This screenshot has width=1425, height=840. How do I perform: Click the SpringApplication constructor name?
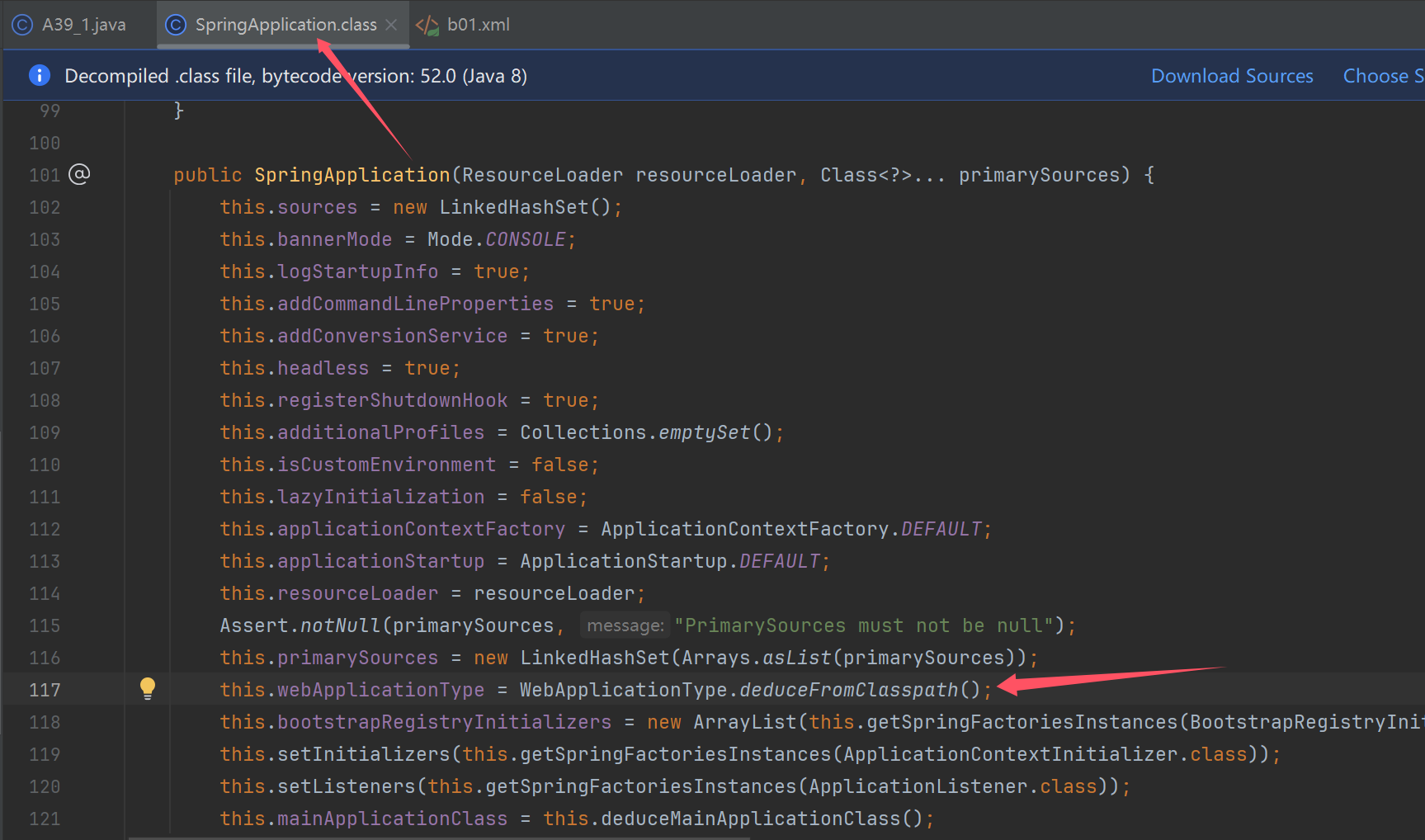pos(352,175)
